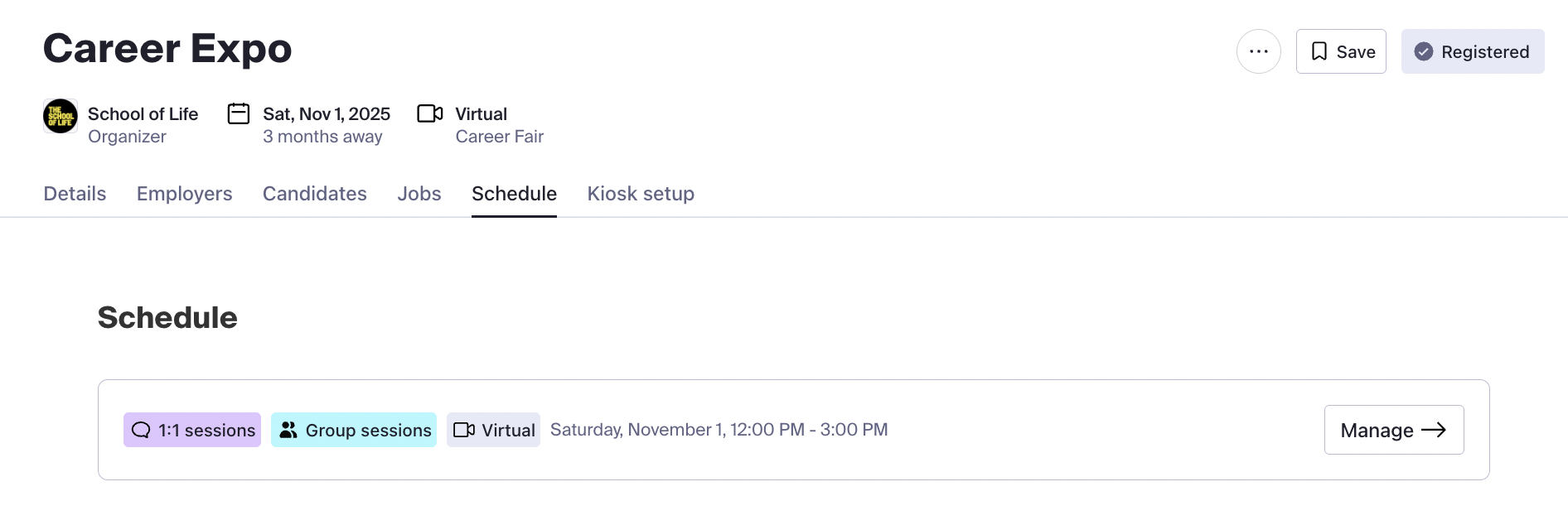This screenshot has width=1568, height=525.
Task: Click the Saturday session time text
Action: coord(719,430)
